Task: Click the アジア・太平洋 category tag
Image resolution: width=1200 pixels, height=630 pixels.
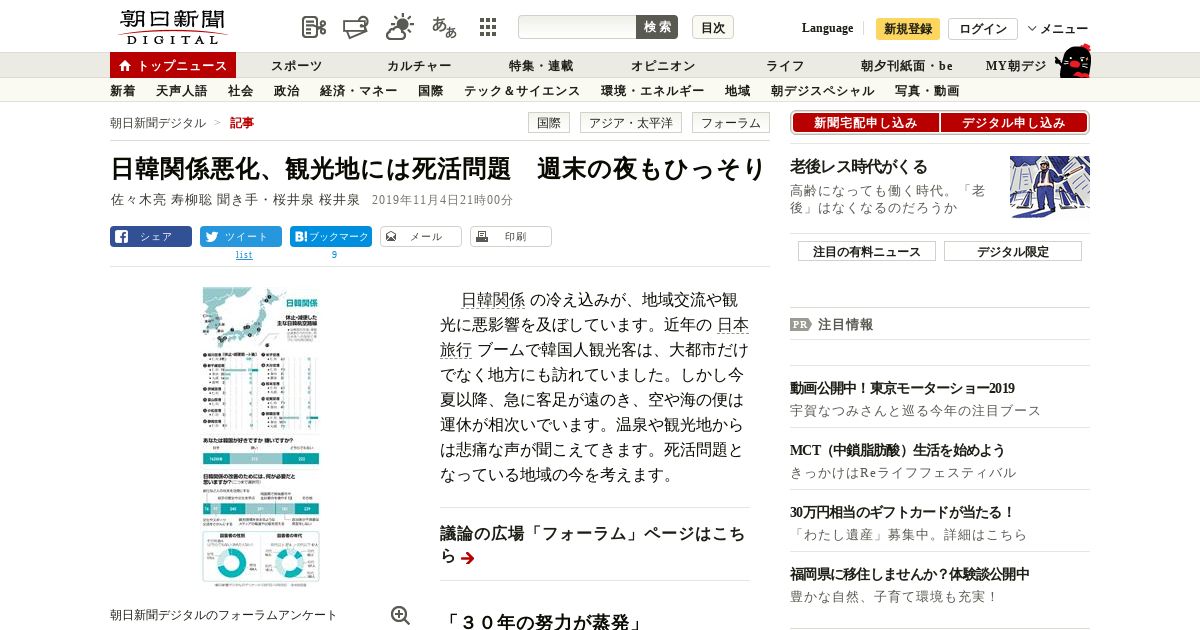Action: [631, 123]
